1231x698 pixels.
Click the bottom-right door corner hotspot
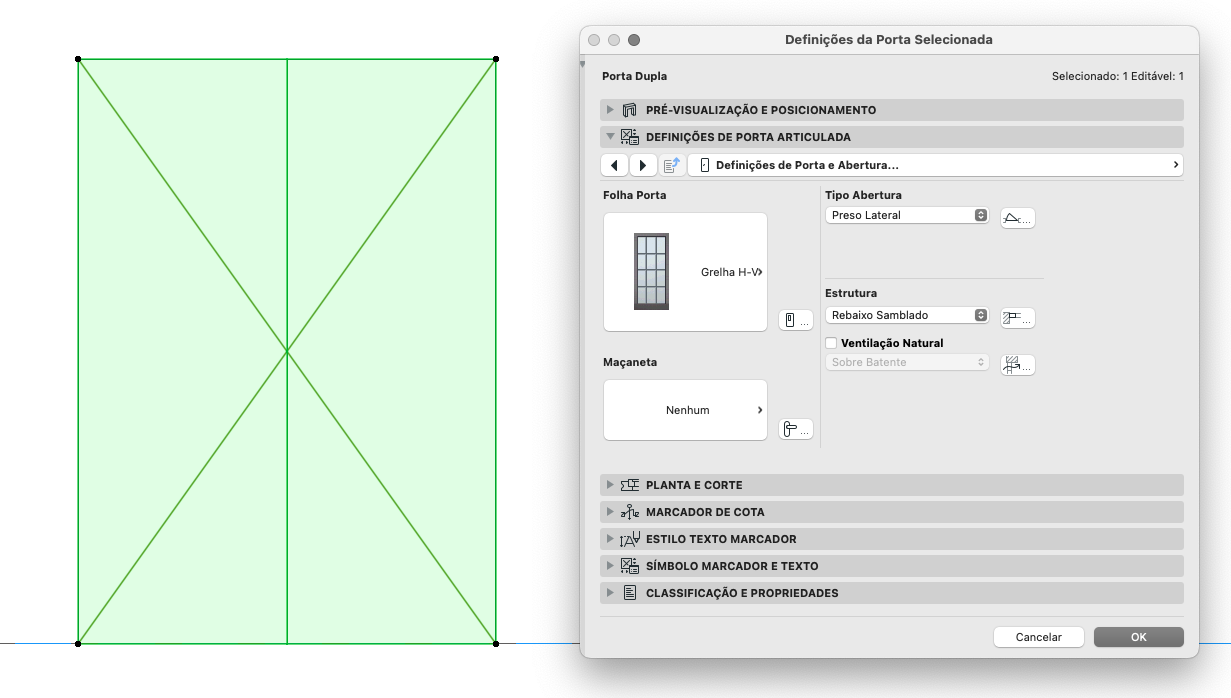pos(496,643)
